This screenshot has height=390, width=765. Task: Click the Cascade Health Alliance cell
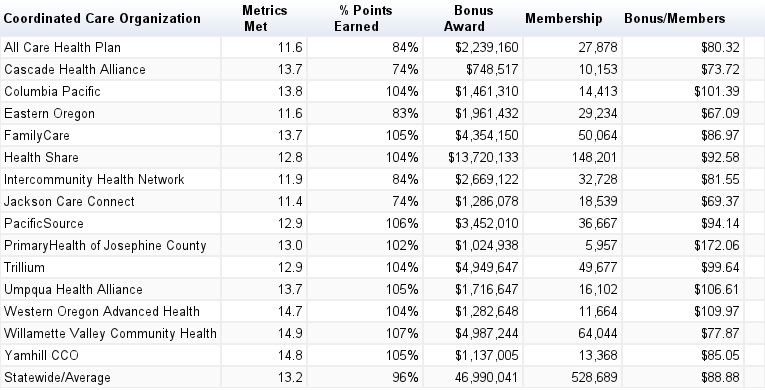click(x=75, y=69)
